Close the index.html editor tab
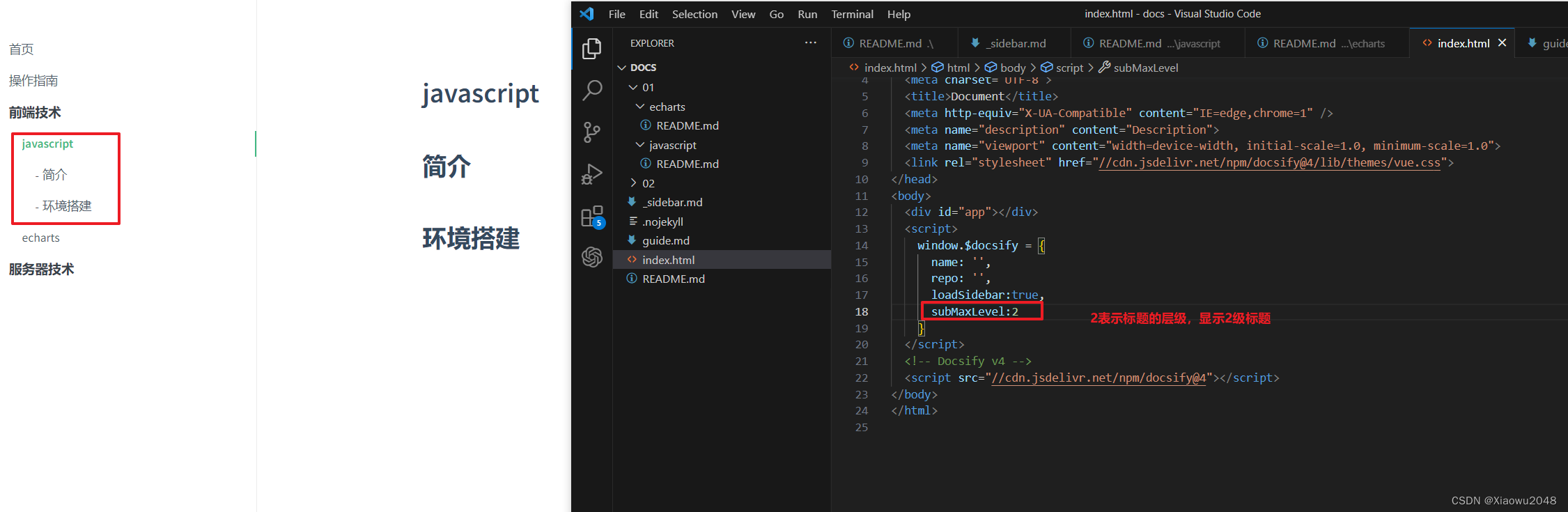Image resolution: width=1568 pixels, height=512 pixels. pos(1503,43)
